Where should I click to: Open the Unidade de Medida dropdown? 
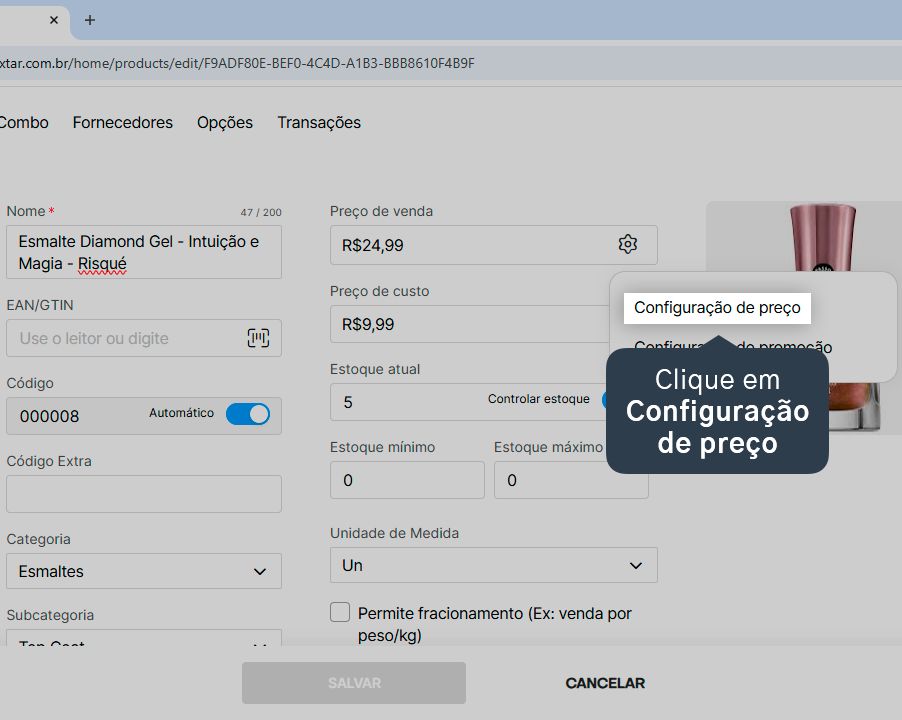tap(494, 565)
